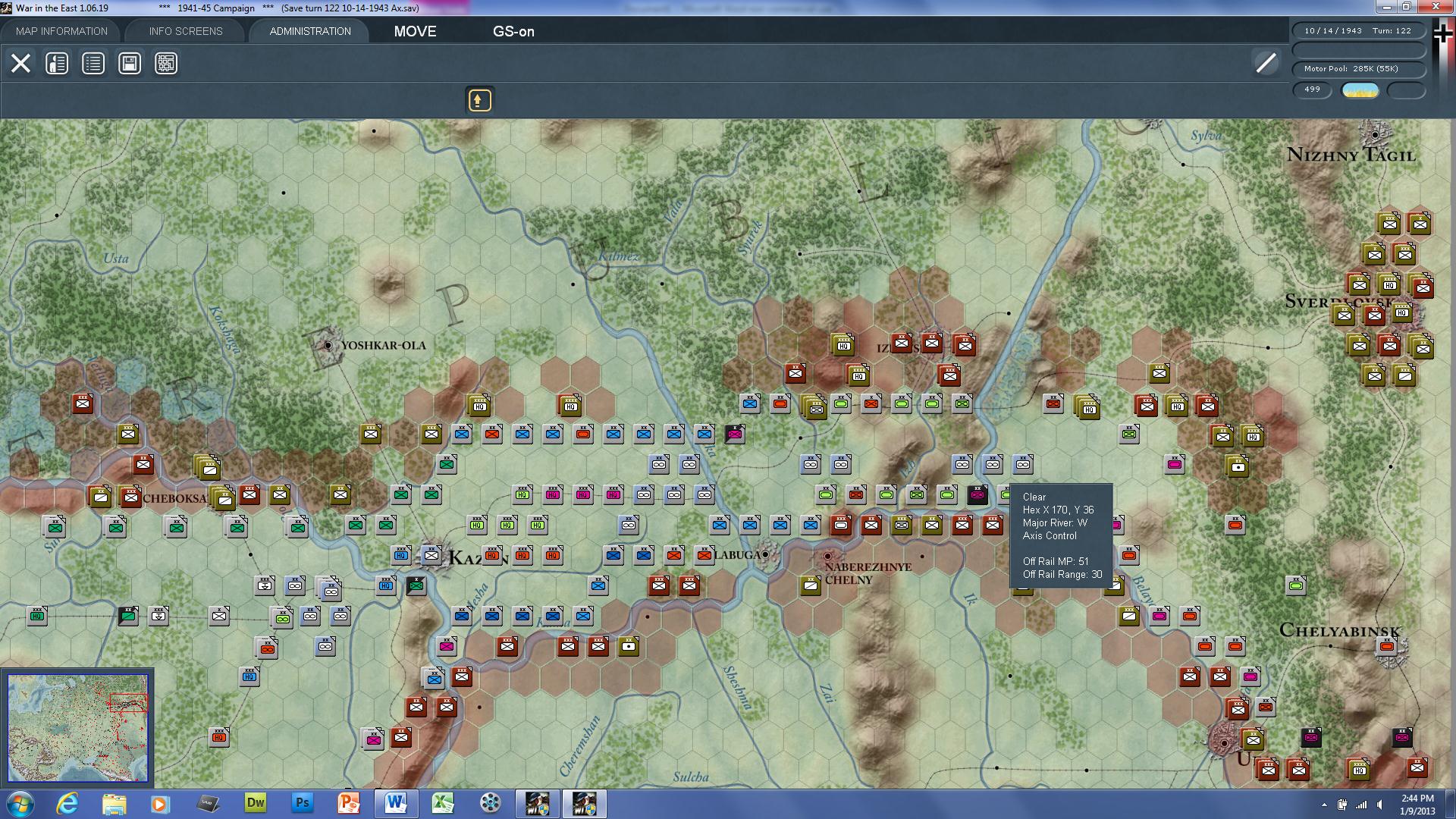This screenshot has height=819, width=1456.
Task: Show hidden system tray icons
Action: [1324, 805]
